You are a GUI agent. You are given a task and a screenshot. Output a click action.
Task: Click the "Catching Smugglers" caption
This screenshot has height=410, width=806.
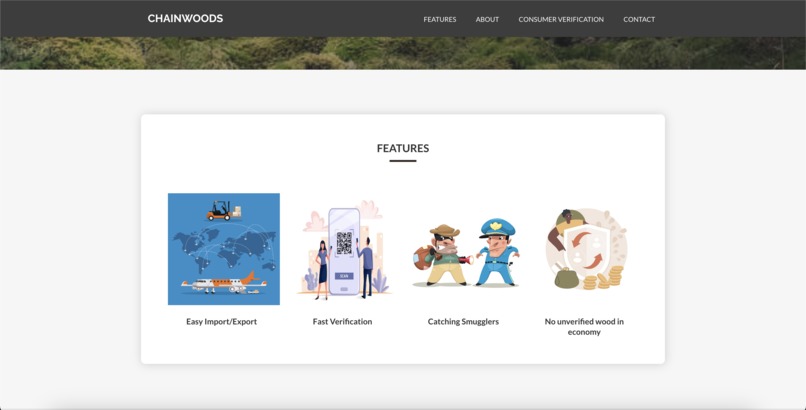tap(463, 322)
